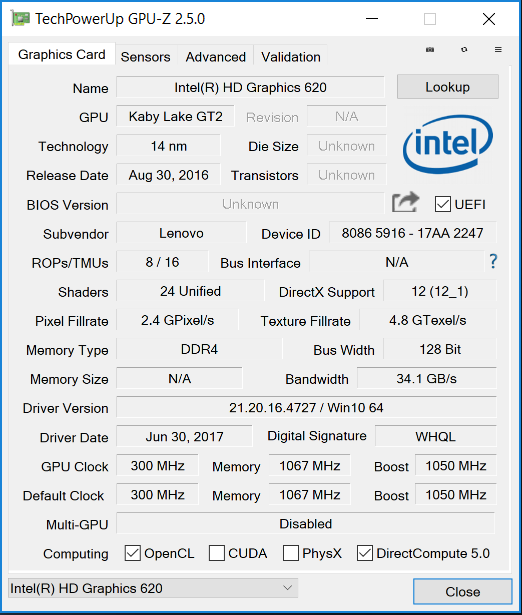The height and width of the screenshot is (615, 522).
Task: Click the Close button at bottom
Action: (x=462, y=591)
